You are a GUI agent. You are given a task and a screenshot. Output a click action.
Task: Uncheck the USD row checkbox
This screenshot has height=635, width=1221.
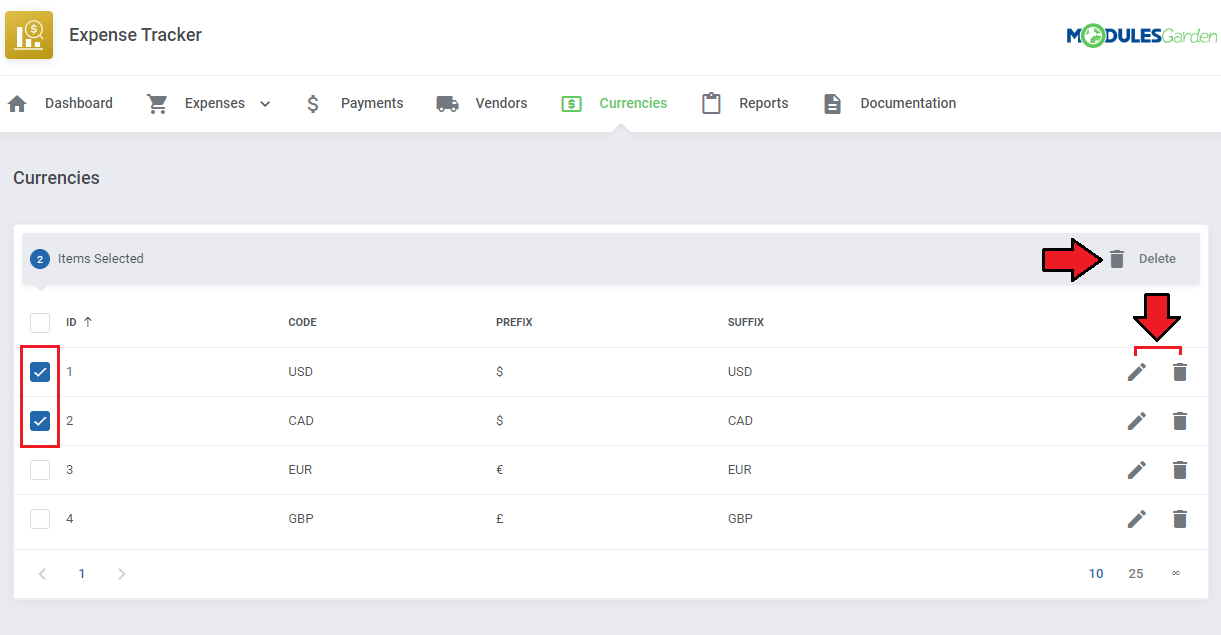40,372
